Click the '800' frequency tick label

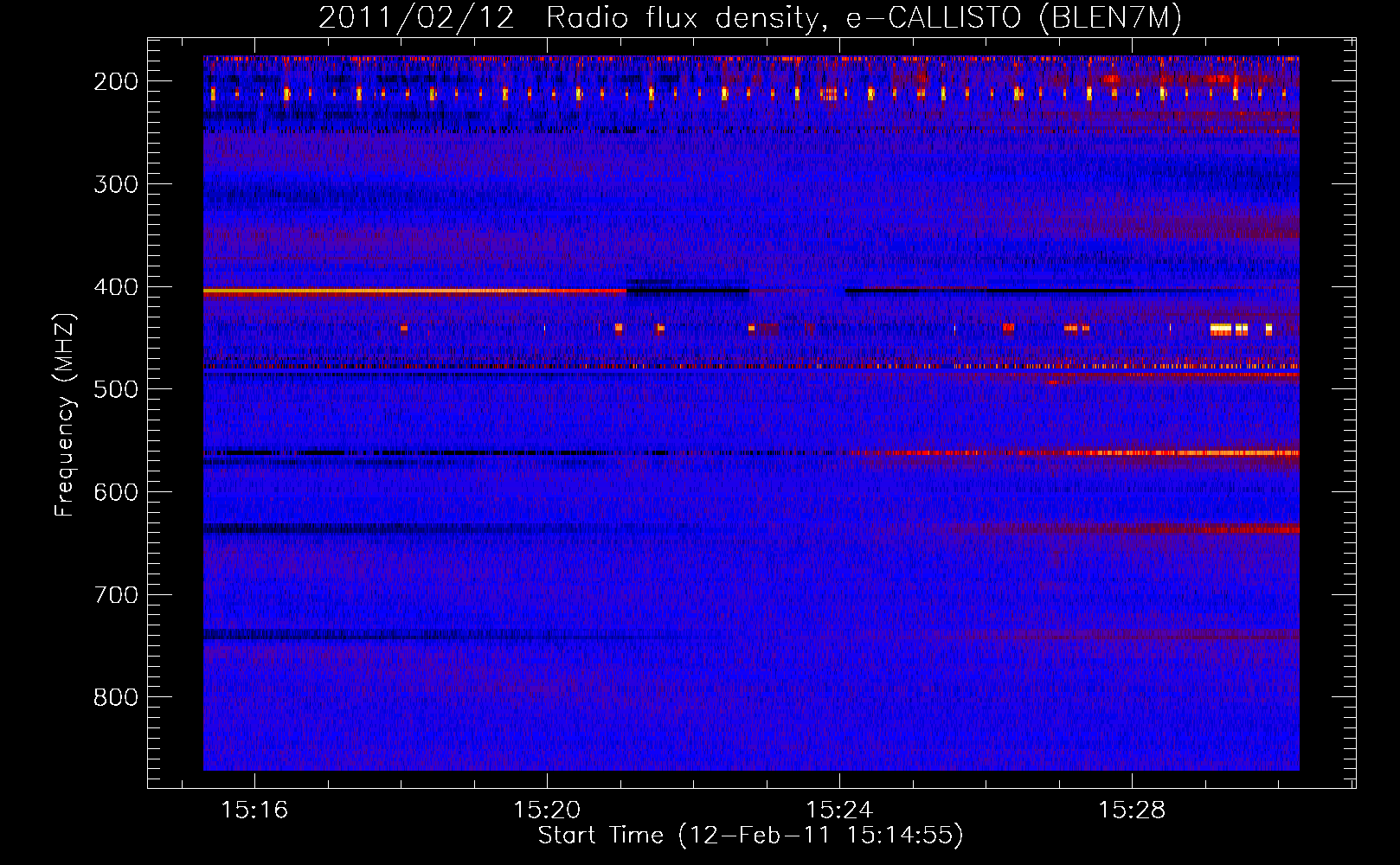116,697
